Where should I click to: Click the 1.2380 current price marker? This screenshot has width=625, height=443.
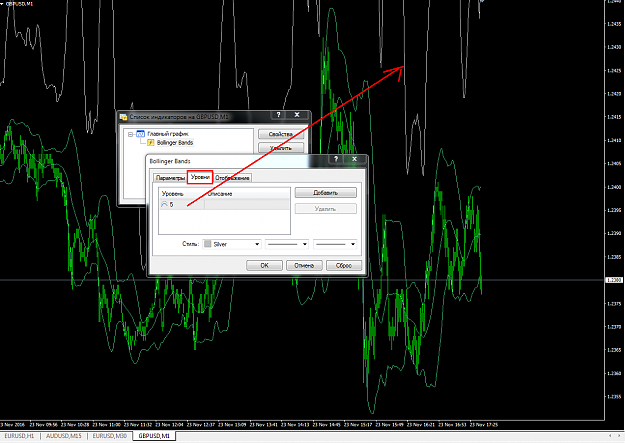pos(614,280)
